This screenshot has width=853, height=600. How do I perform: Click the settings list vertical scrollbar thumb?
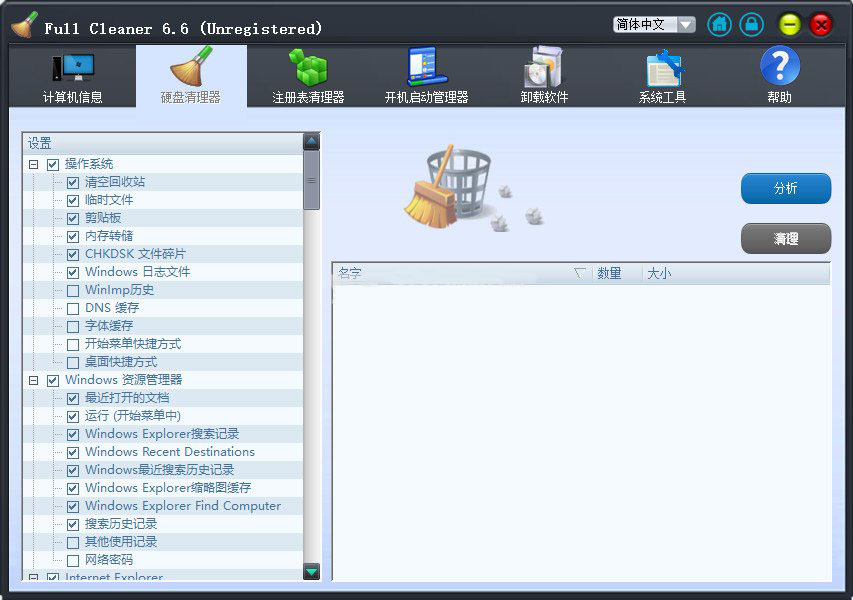(x=312, y=180)
